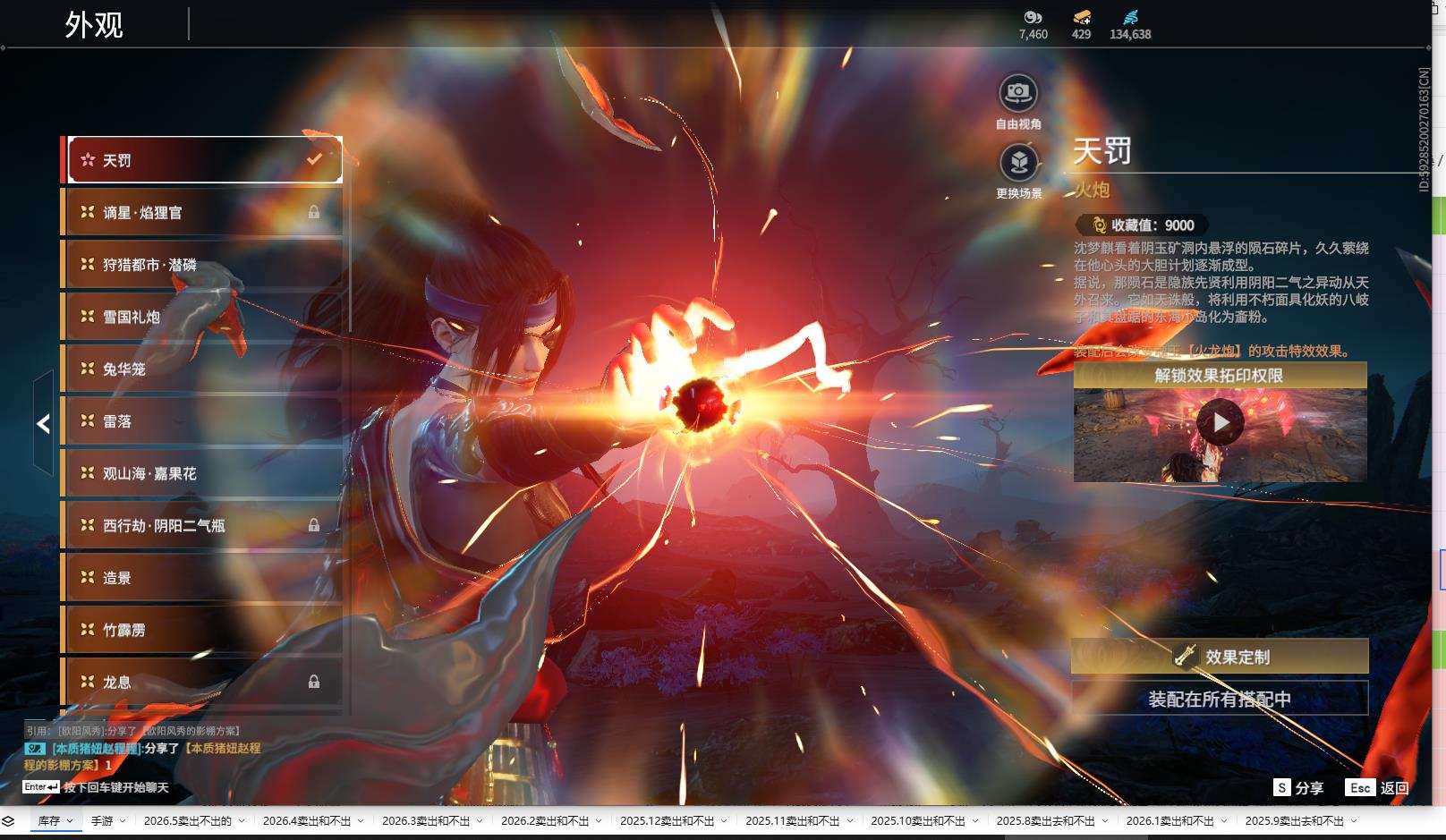This screenshot has width=1446, height=840.
Task: Select the 雷落 skin
Action: (202, 421)
